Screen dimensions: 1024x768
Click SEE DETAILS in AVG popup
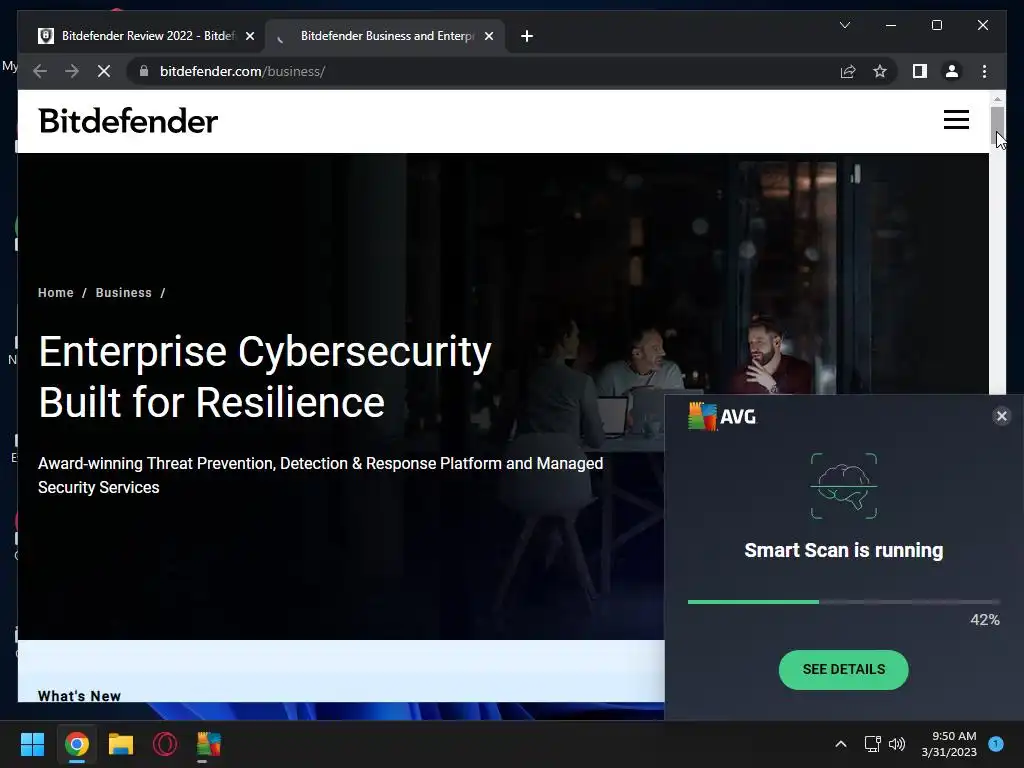coord(843,669)
